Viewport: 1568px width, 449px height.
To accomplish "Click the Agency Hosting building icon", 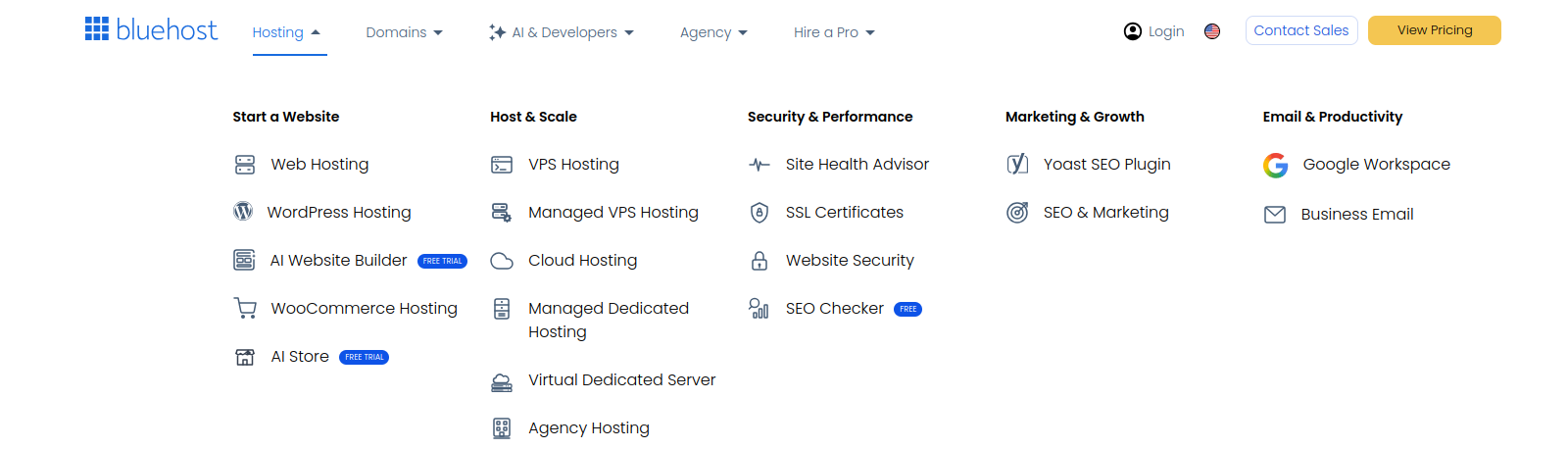I will pyautogui.click(x=502, y=428).
